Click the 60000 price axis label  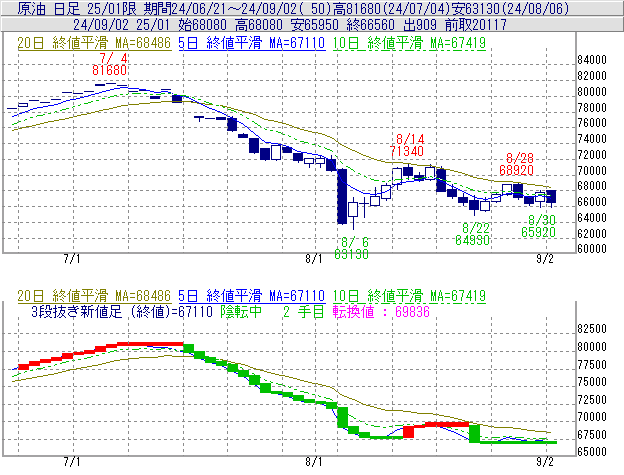tap(592, 249)
